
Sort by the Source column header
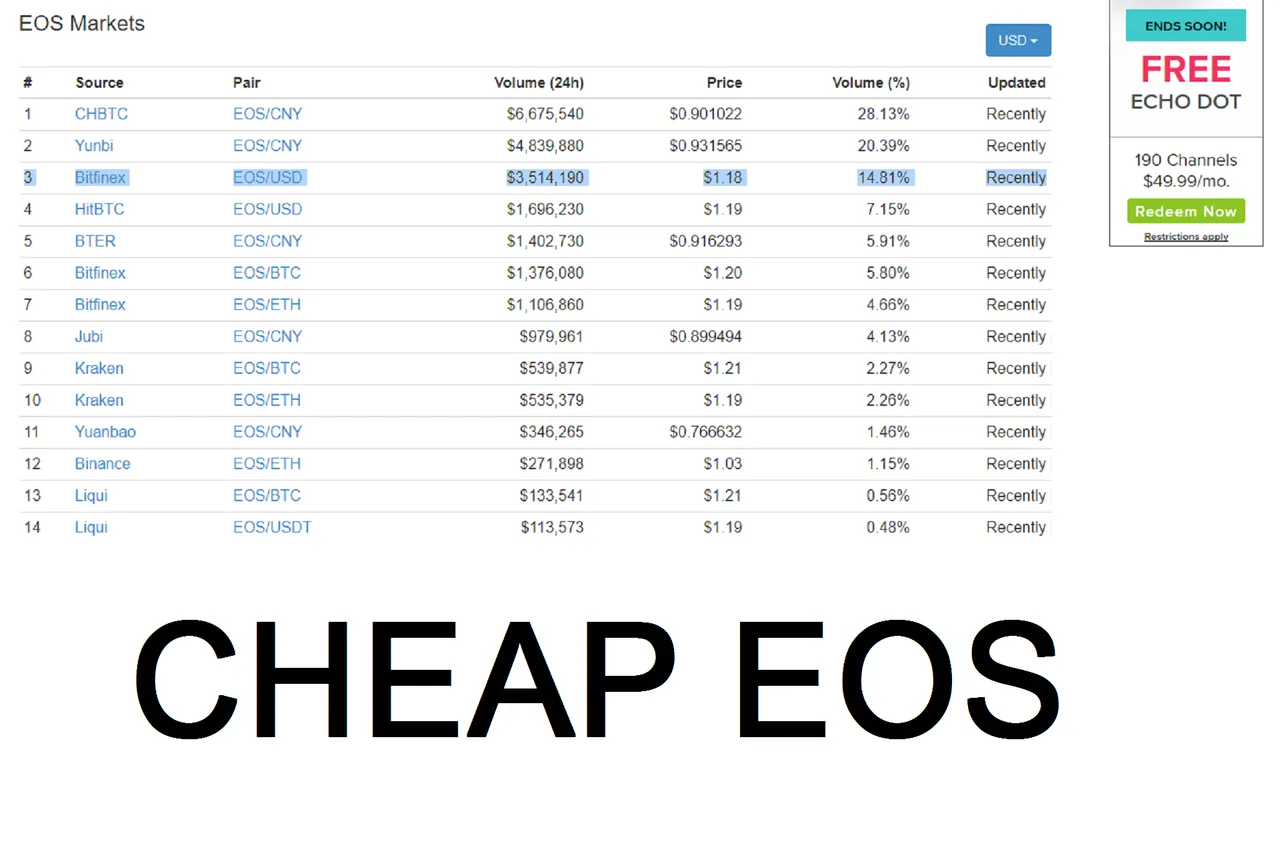click(x=99, y=83)
